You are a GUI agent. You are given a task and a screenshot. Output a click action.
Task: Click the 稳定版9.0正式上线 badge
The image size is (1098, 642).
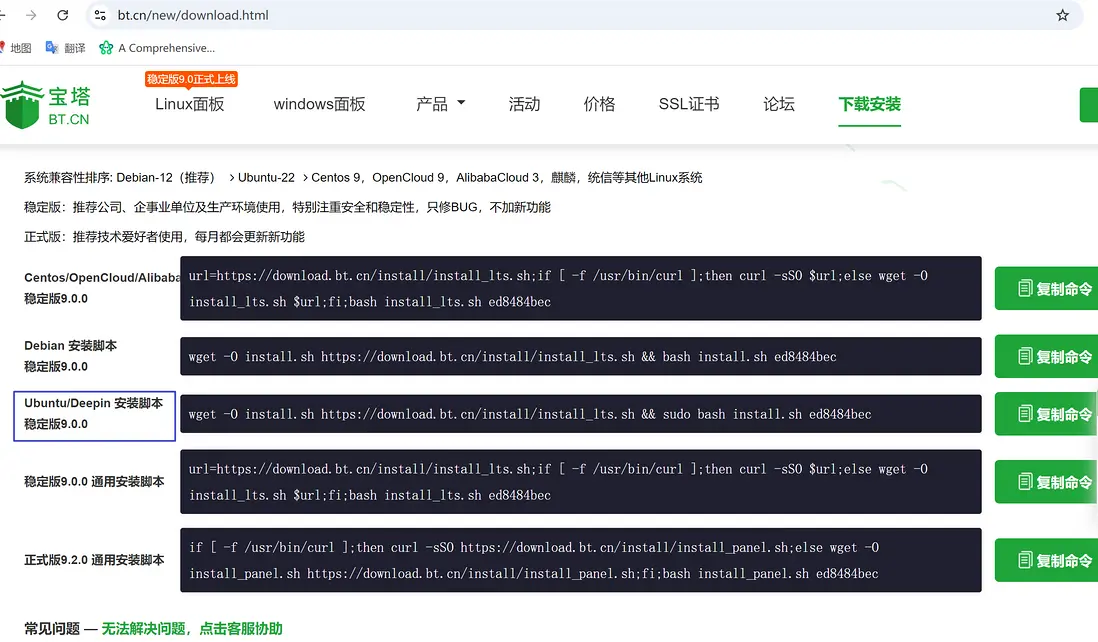point(191,79)
